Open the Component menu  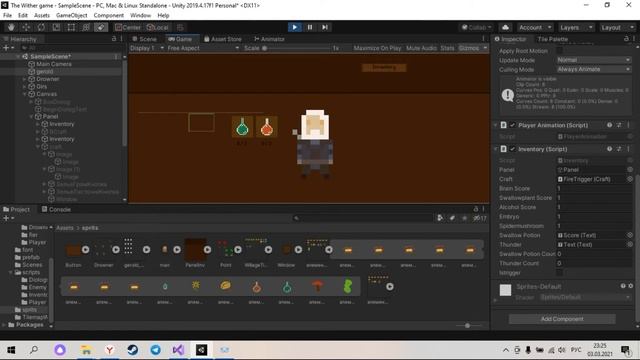109,16
